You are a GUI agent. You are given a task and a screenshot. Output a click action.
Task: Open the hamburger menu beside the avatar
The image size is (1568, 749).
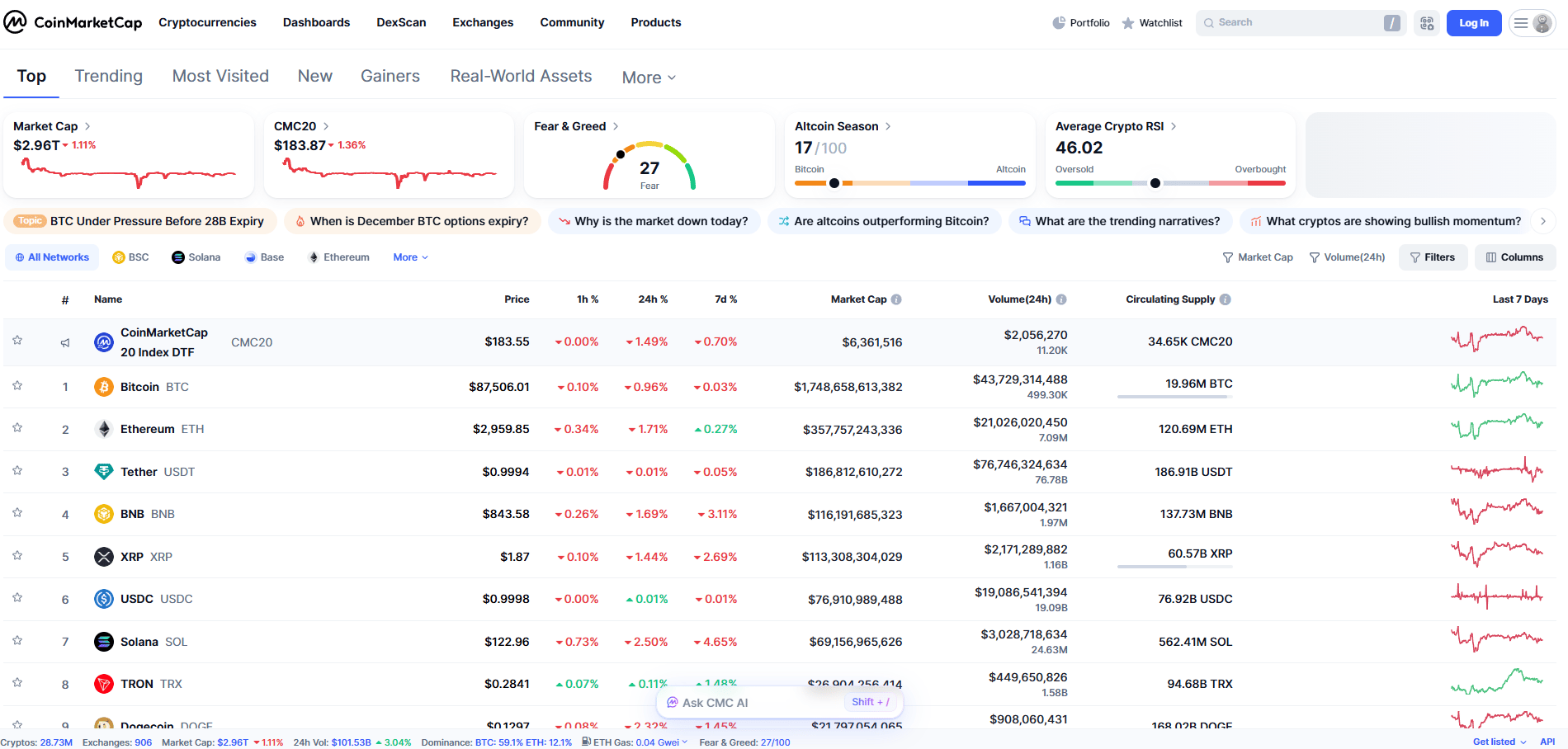(1522, 22)
